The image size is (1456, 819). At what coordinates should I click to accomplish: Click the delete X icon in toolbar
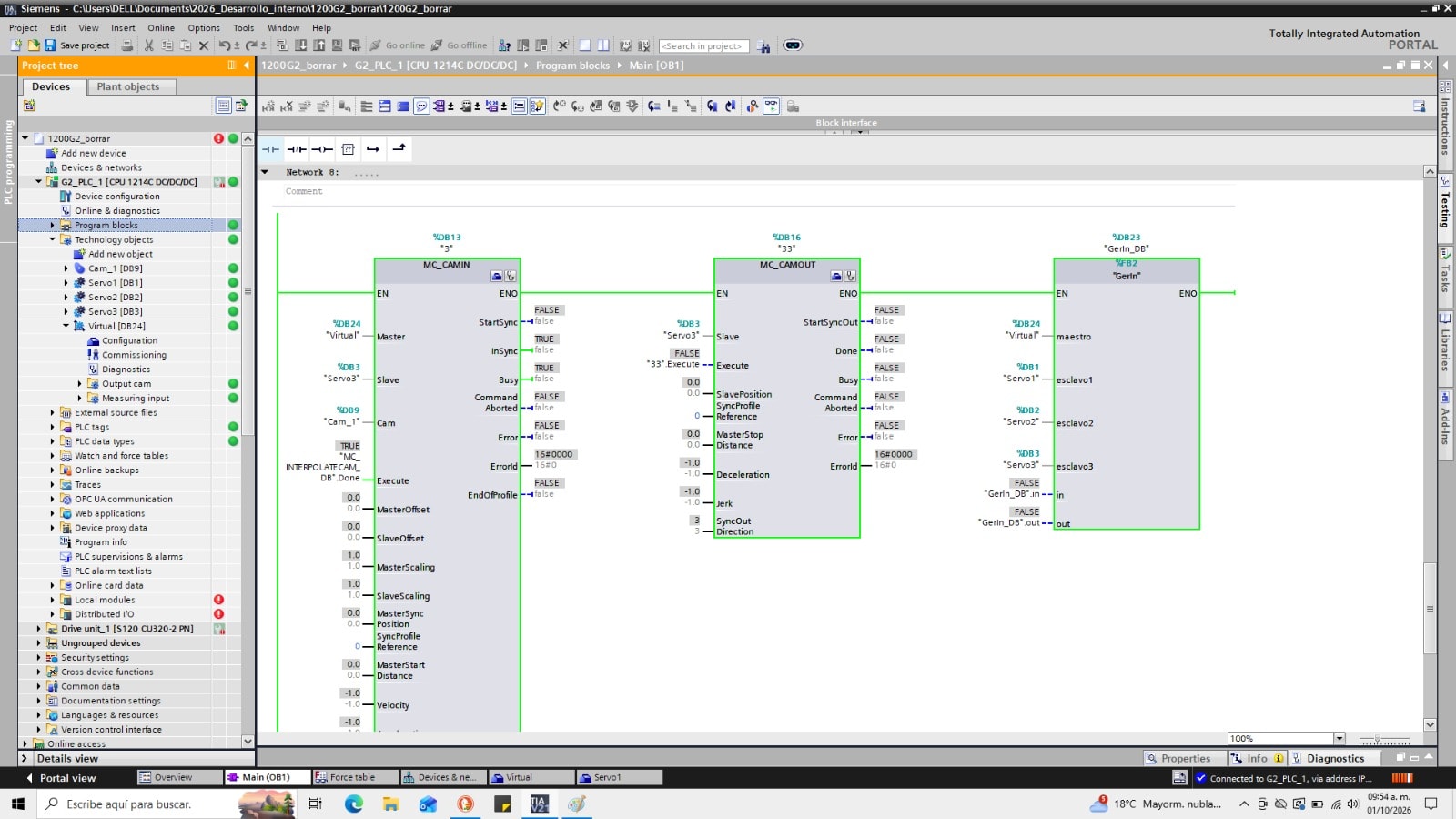203,45
